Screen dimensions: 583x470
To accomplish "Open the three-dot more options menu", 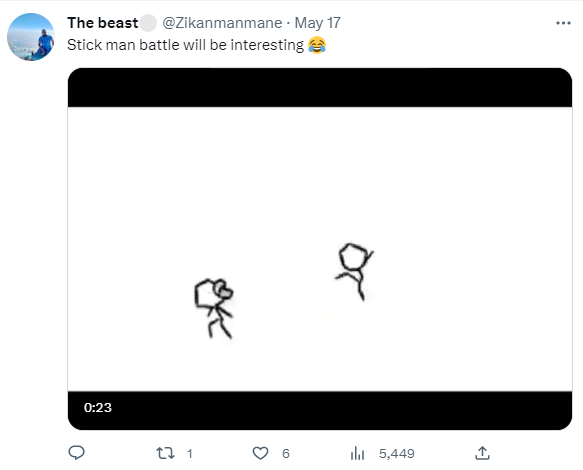I will [563, 23].
